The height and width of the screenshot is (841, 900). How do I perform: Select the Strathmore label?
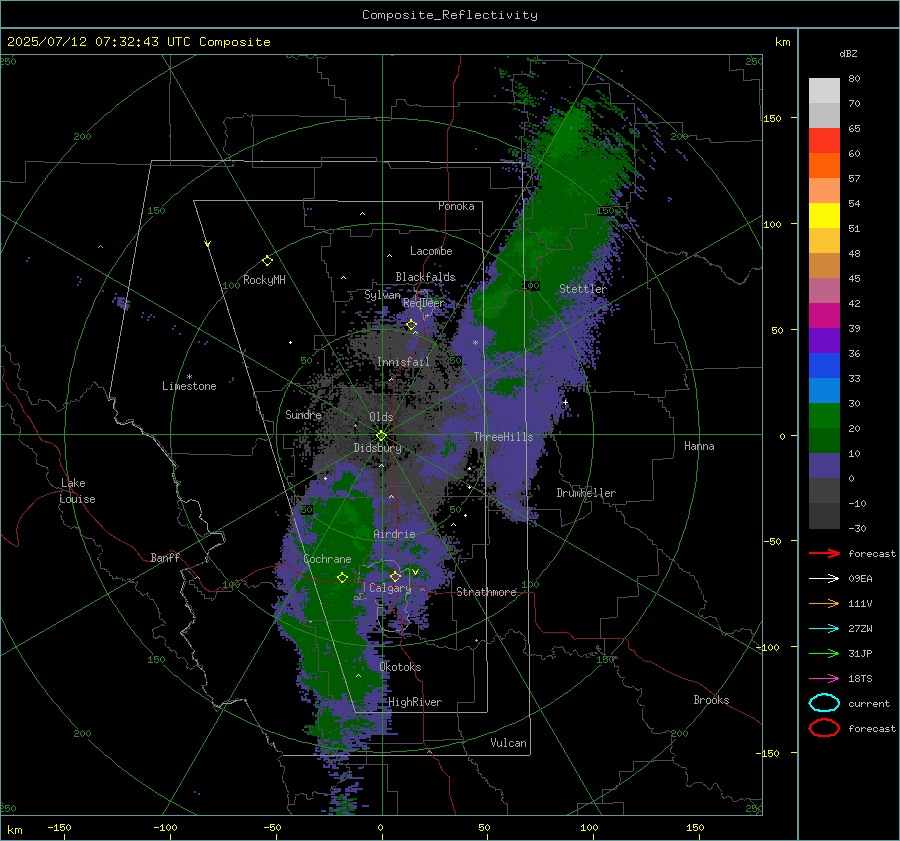click(x=486, y=592)
